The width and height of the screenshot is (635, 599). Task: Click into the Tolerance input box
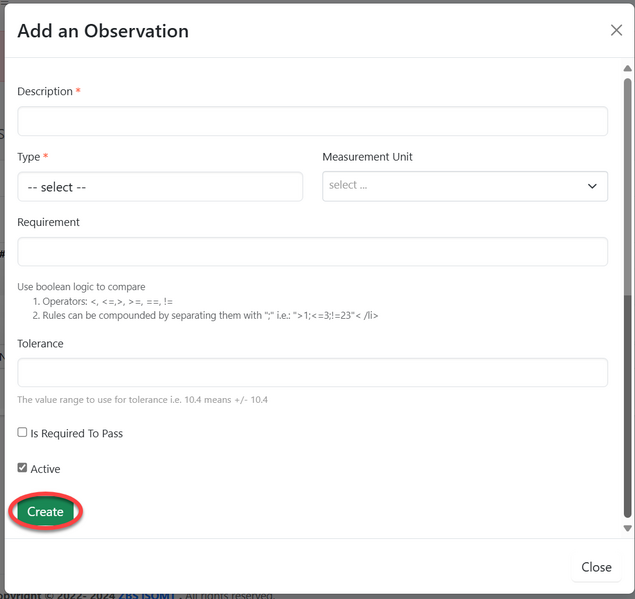[x=312, y=372]
